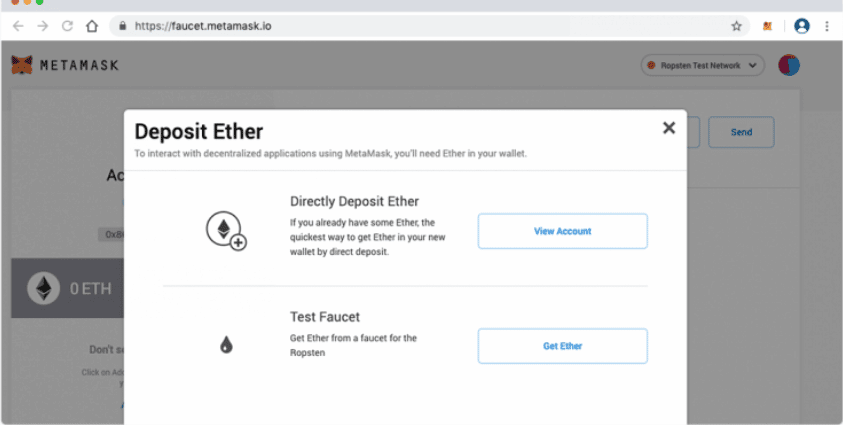Click the Get Ether button
843x425 pixels.
tap(562, 346)
